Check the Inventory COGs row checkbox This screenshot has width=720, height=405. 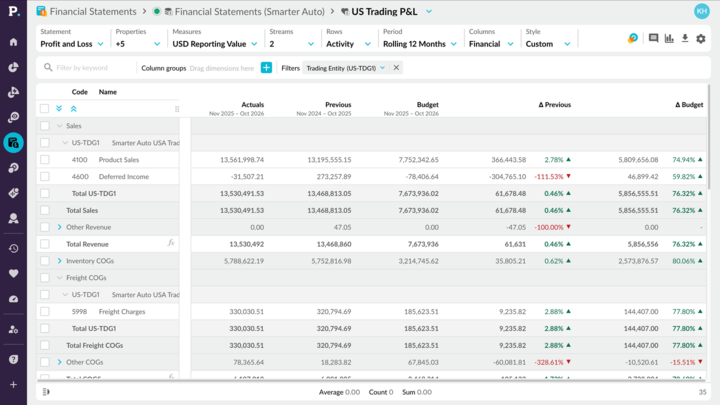coord(45,261)
